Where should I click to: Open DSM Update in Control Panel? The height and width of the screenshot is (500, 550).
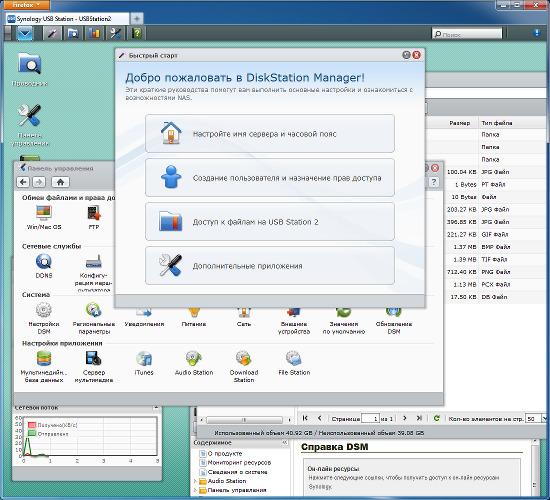click(x=394, y=321)
